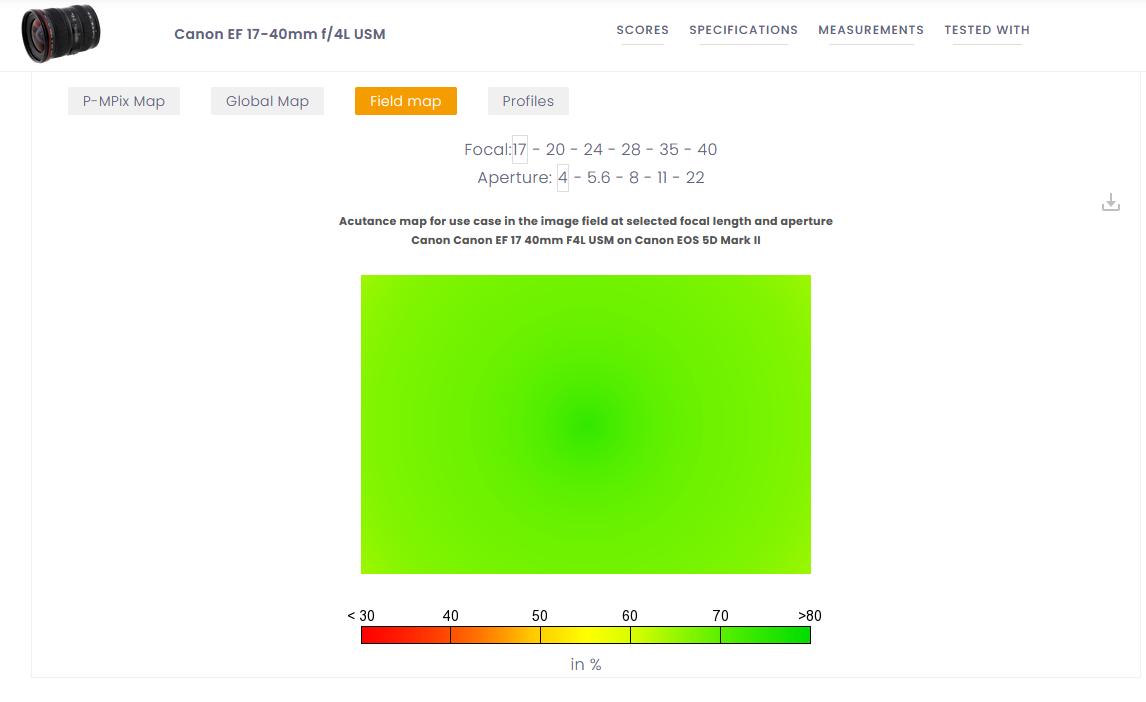Select focal length 24
Viewport: 1146px width, 702px height.
pos(593,150)
